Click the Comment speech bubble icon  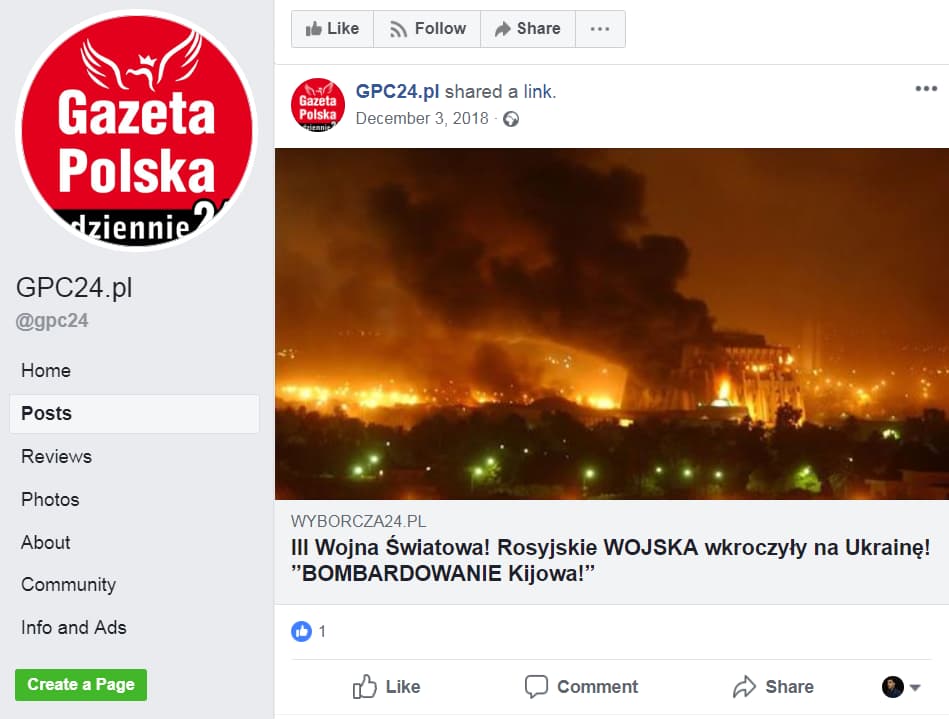pyautogui.click(x=536, y=686)
